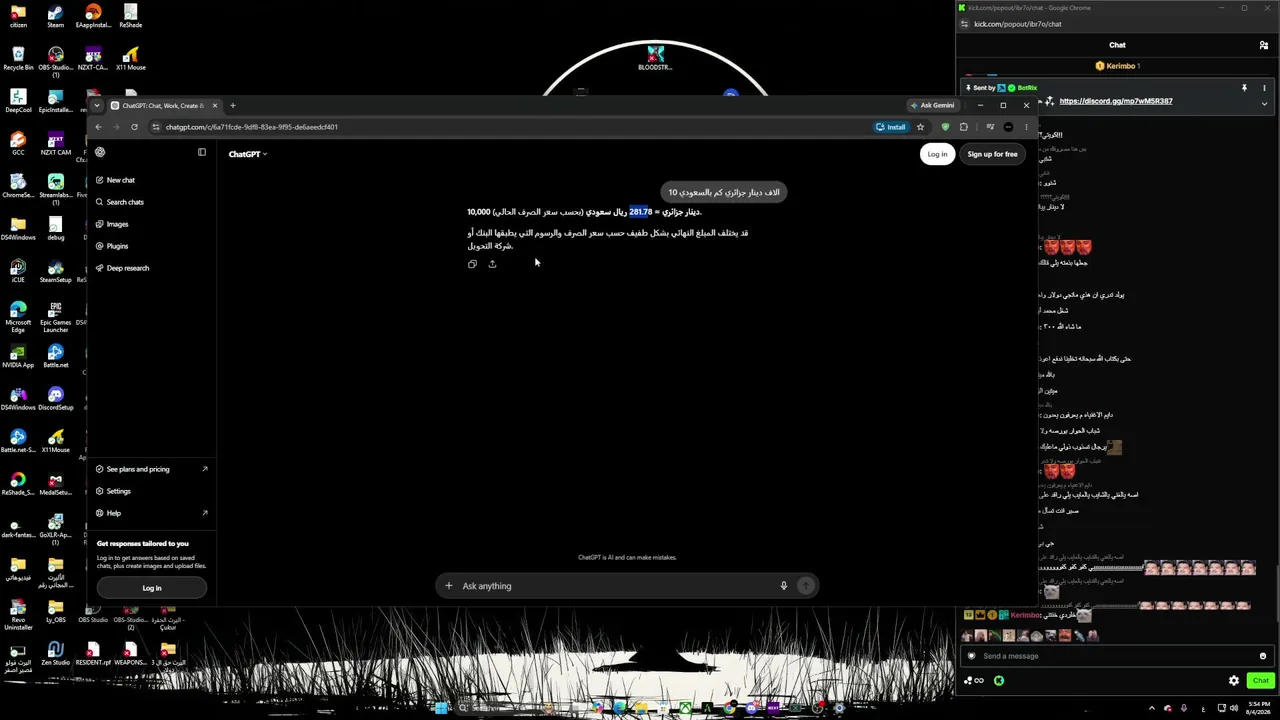Expand the ChatGPT model selector dropdown
1280x720 pixels.
click(248, 154)
